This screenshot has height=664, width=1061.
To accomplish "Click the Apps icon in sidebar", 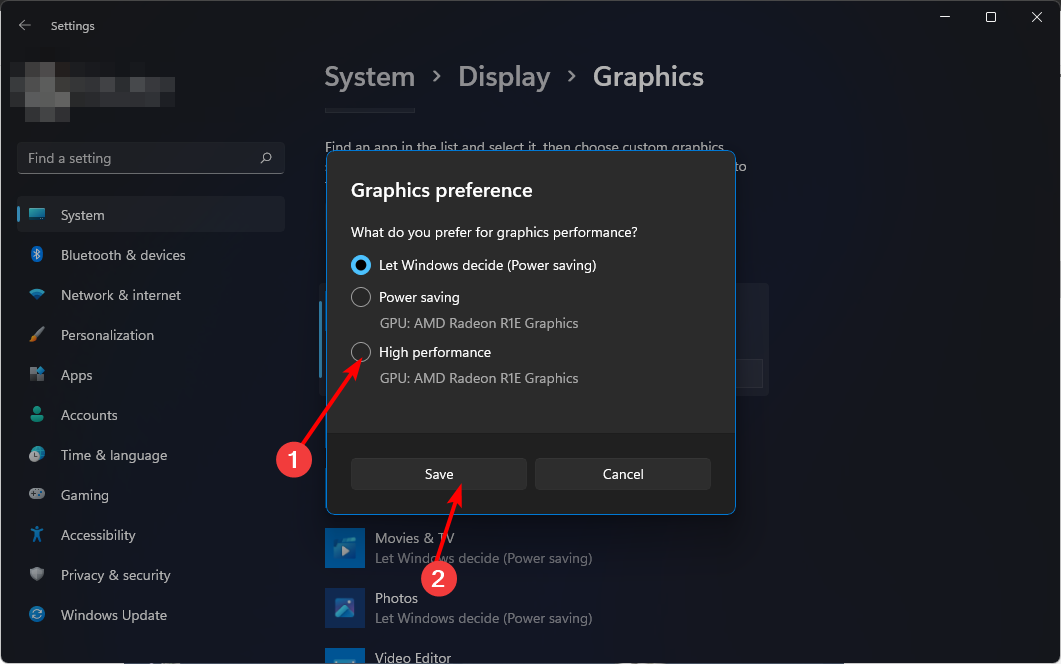I will 37,374.
